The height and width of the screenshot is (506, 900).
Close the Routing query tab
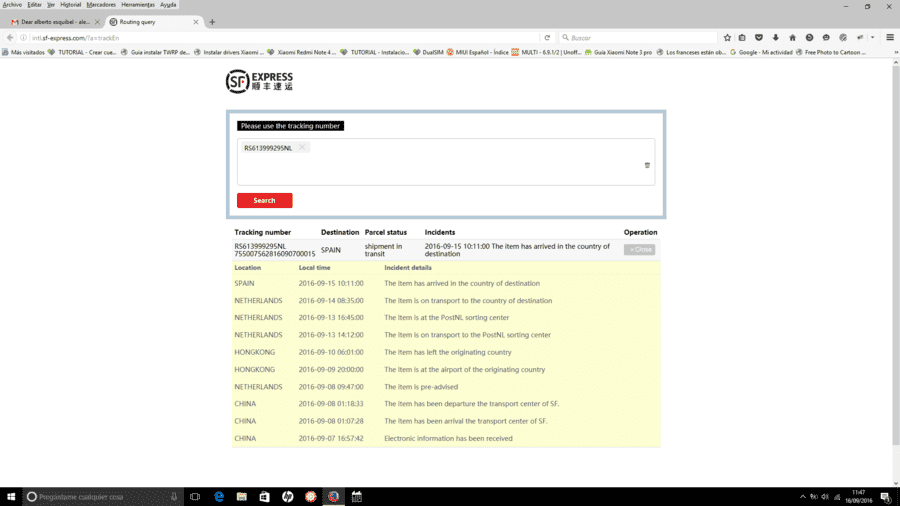coord(196,22)
